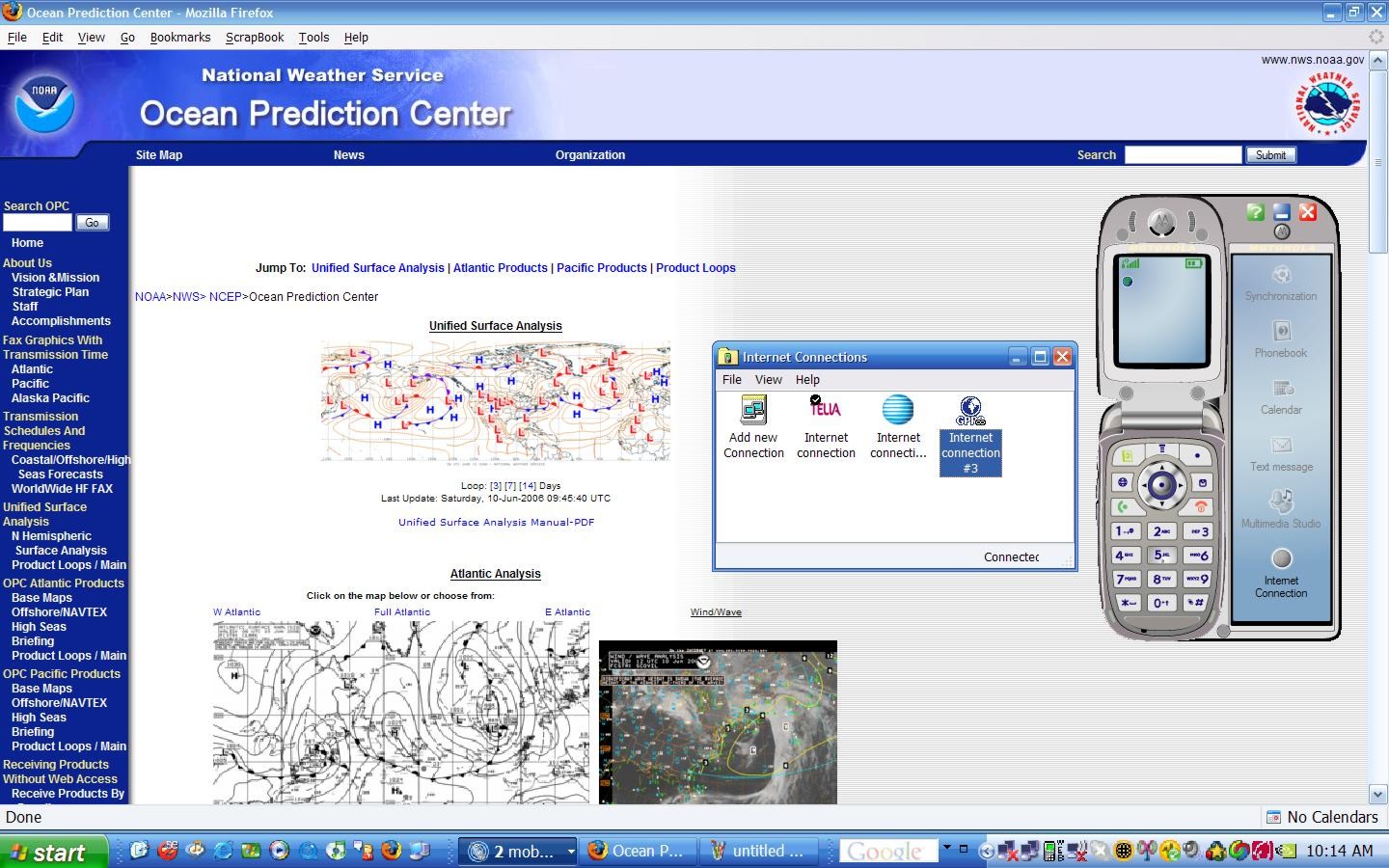
Task: Click the NOAA logo in page header
Action: pyautogui.click(x=44, y=104)
